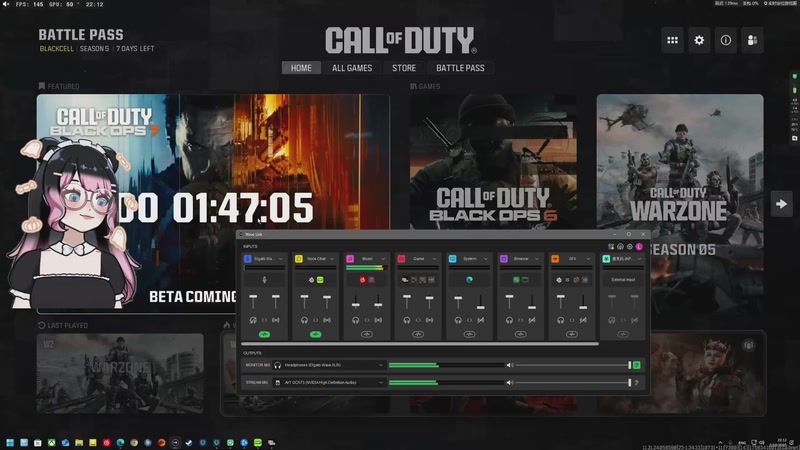800x450 pixels.
Task: Adjust Stream Mix volume slider
Action: click(573, 383)
